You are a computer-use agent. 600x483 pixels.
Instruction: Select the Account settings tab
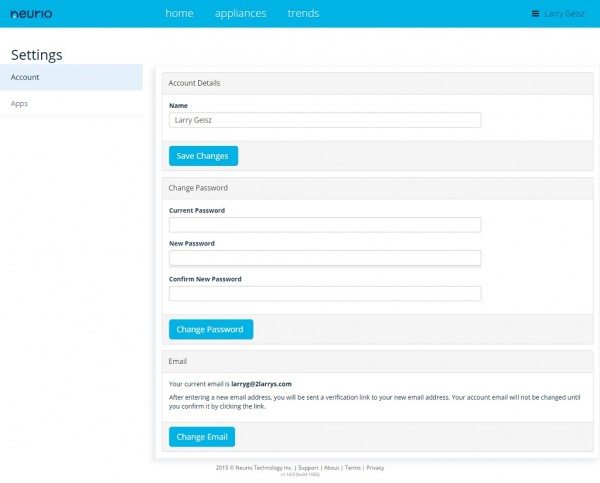click(72, 77)
